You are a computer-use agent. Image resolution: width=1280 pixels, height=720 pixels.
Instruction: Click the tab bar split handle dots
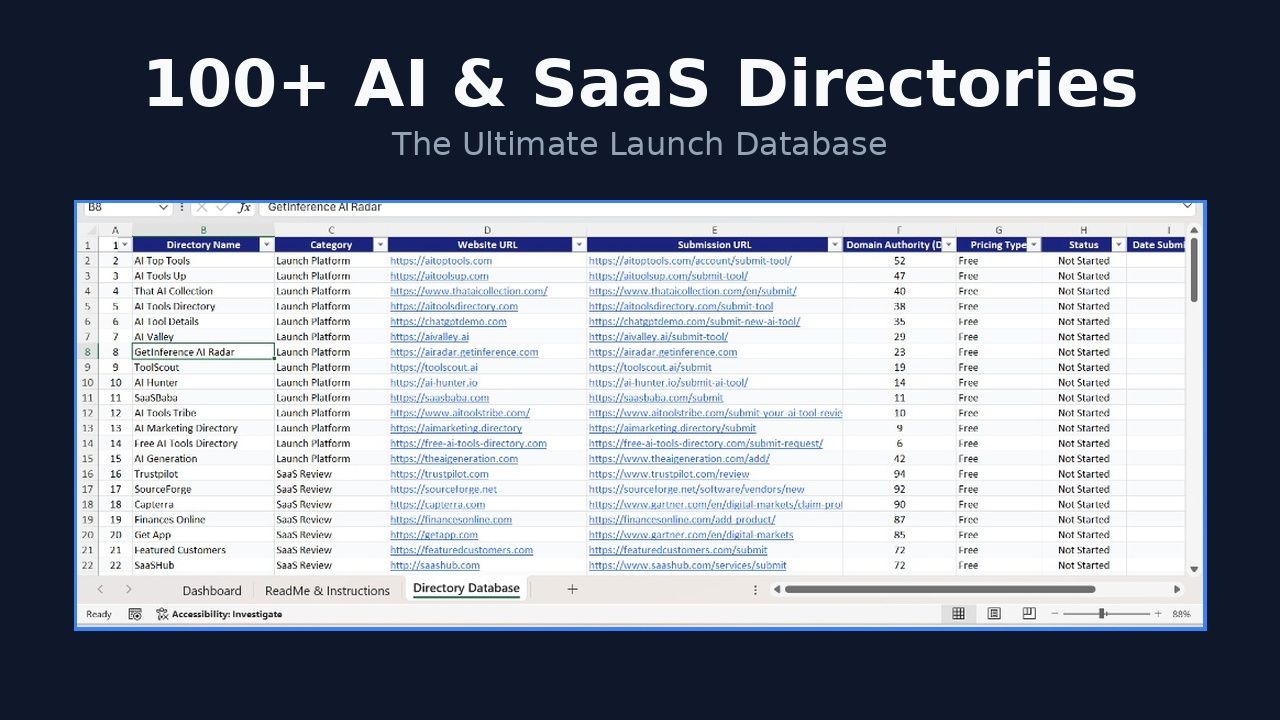pos(755,589)
